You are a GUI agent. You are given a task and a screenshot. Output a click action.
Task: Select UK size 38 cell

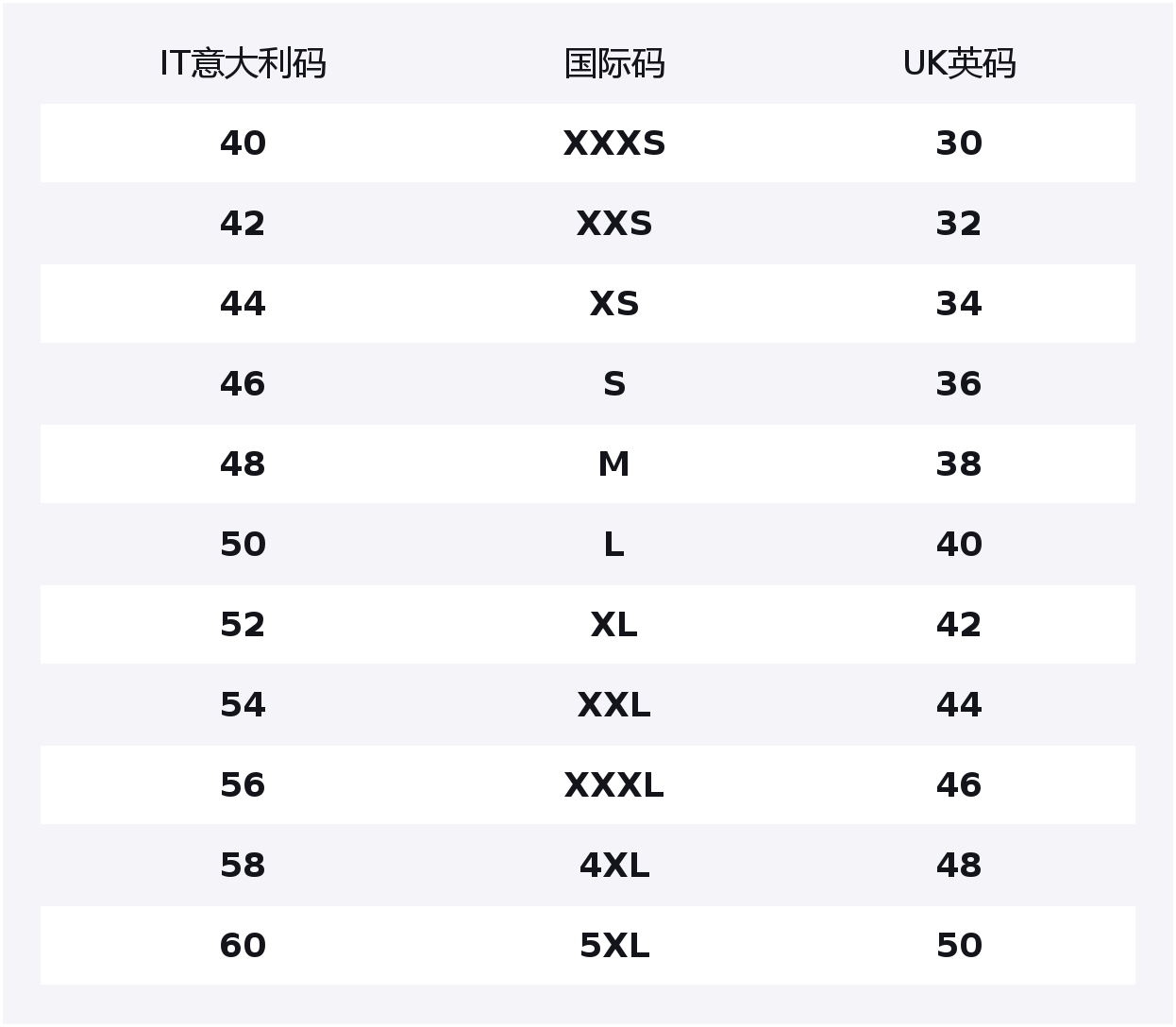pos(959,464)
